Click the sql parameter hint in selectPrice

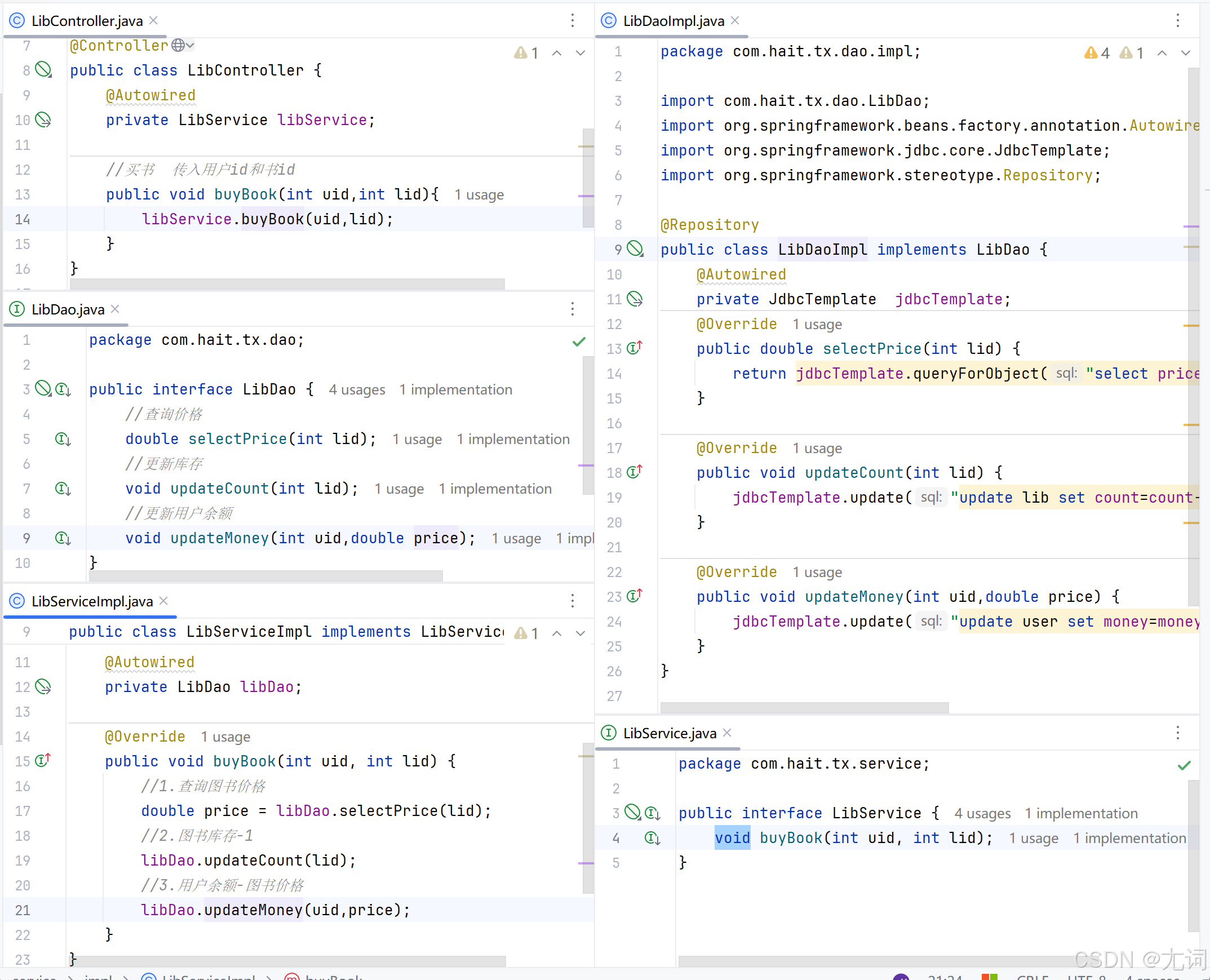(x=1066, y=374)
